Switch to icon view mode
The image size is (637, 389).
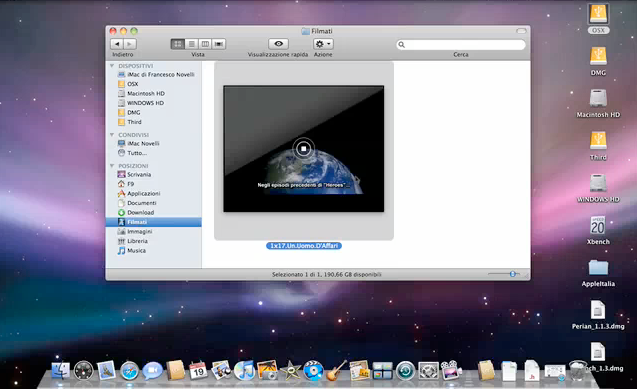coord(178,44)
